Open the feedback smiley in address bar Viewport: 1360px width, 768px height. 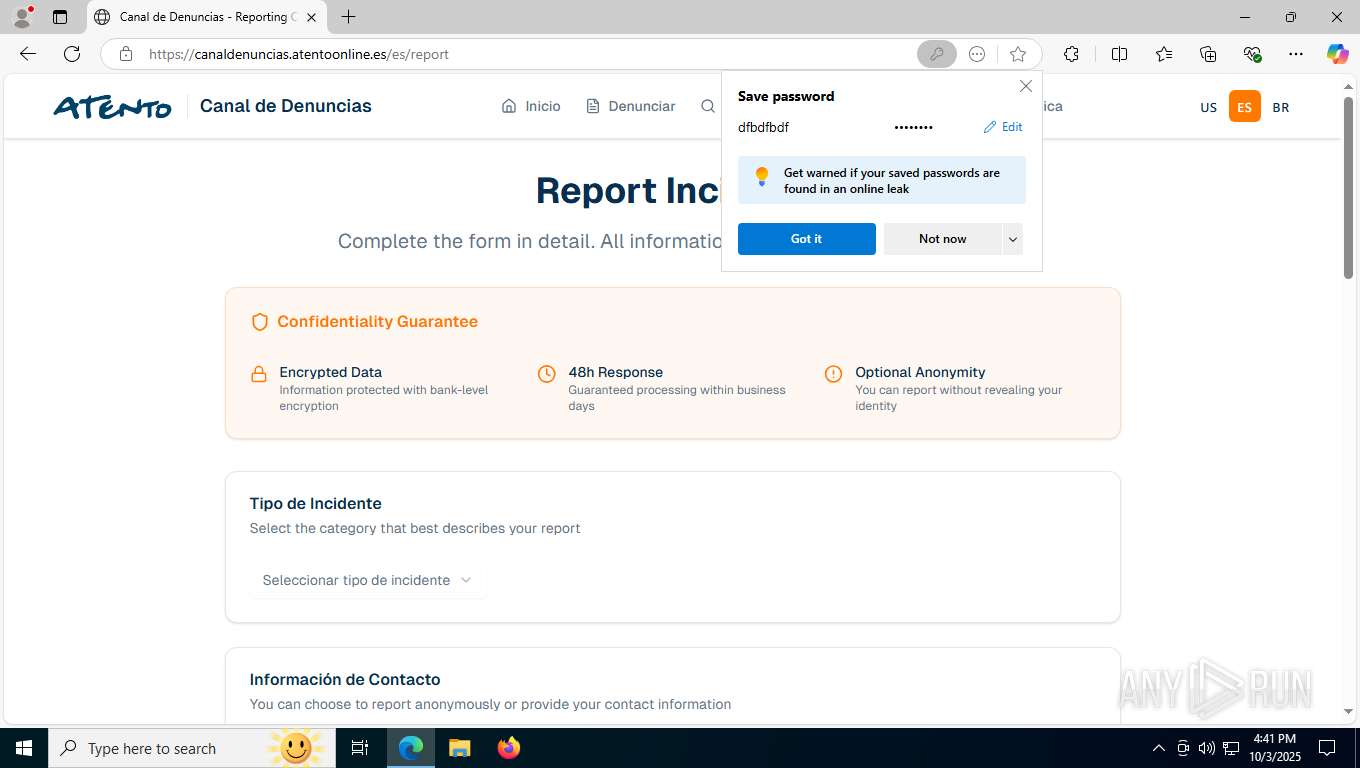coord(977,54)
